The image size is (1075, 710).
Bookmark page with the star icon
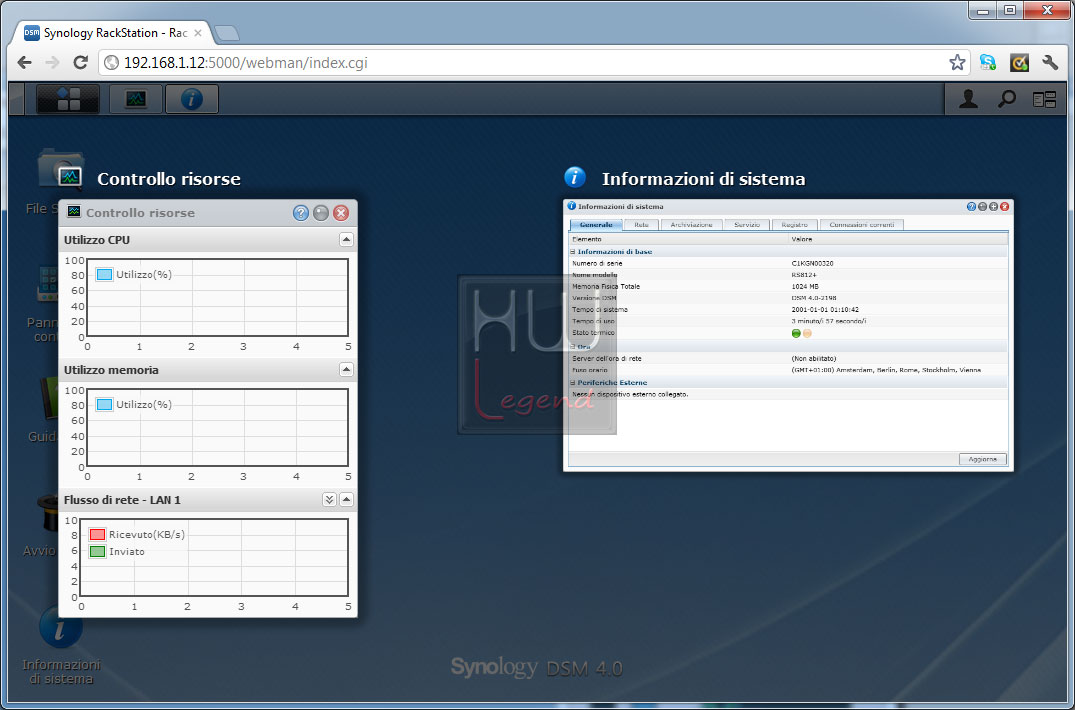956,63
